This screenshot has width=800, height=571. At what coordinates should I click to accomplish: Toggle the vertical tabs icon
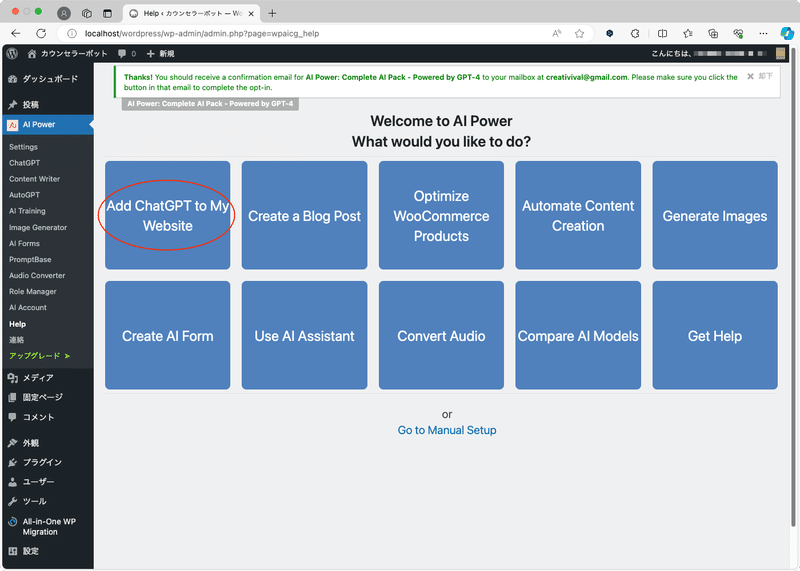[x=107, y=13]
